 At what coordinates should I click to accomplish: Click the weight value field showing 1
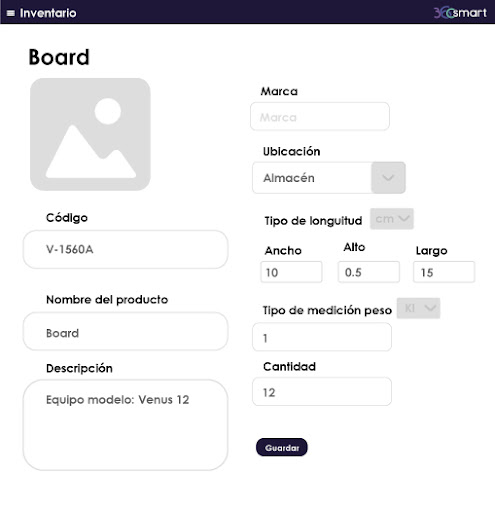tap(322, 337)
